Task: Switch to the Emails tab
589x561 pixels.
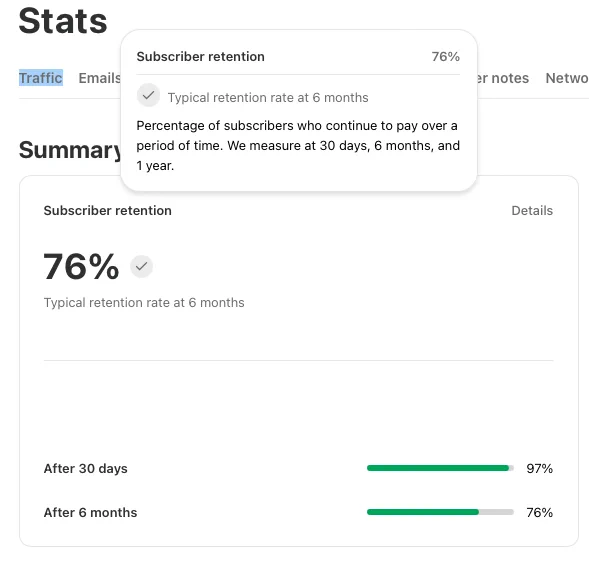Action: (100, 78)
